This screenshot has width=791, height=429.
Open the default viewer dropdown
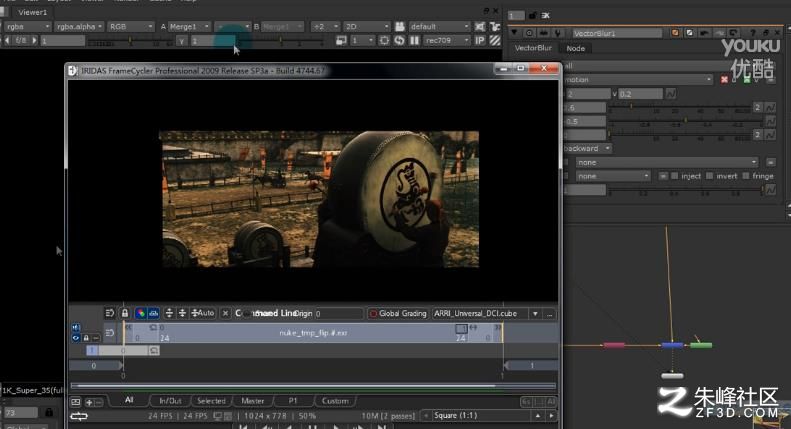pyautogui.click(x=439, y=26)
